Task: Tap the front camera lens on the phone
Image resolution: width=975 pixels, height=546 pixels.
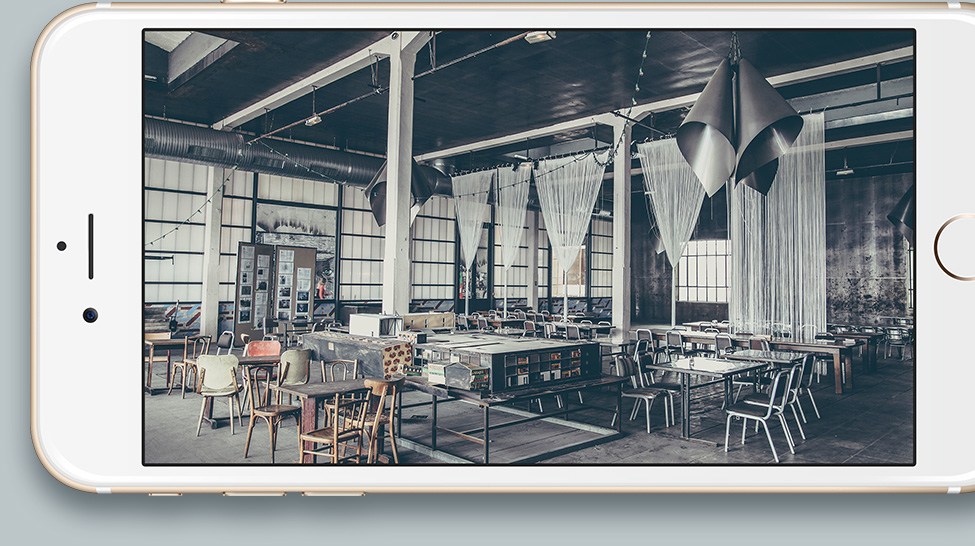Action: 90,315
